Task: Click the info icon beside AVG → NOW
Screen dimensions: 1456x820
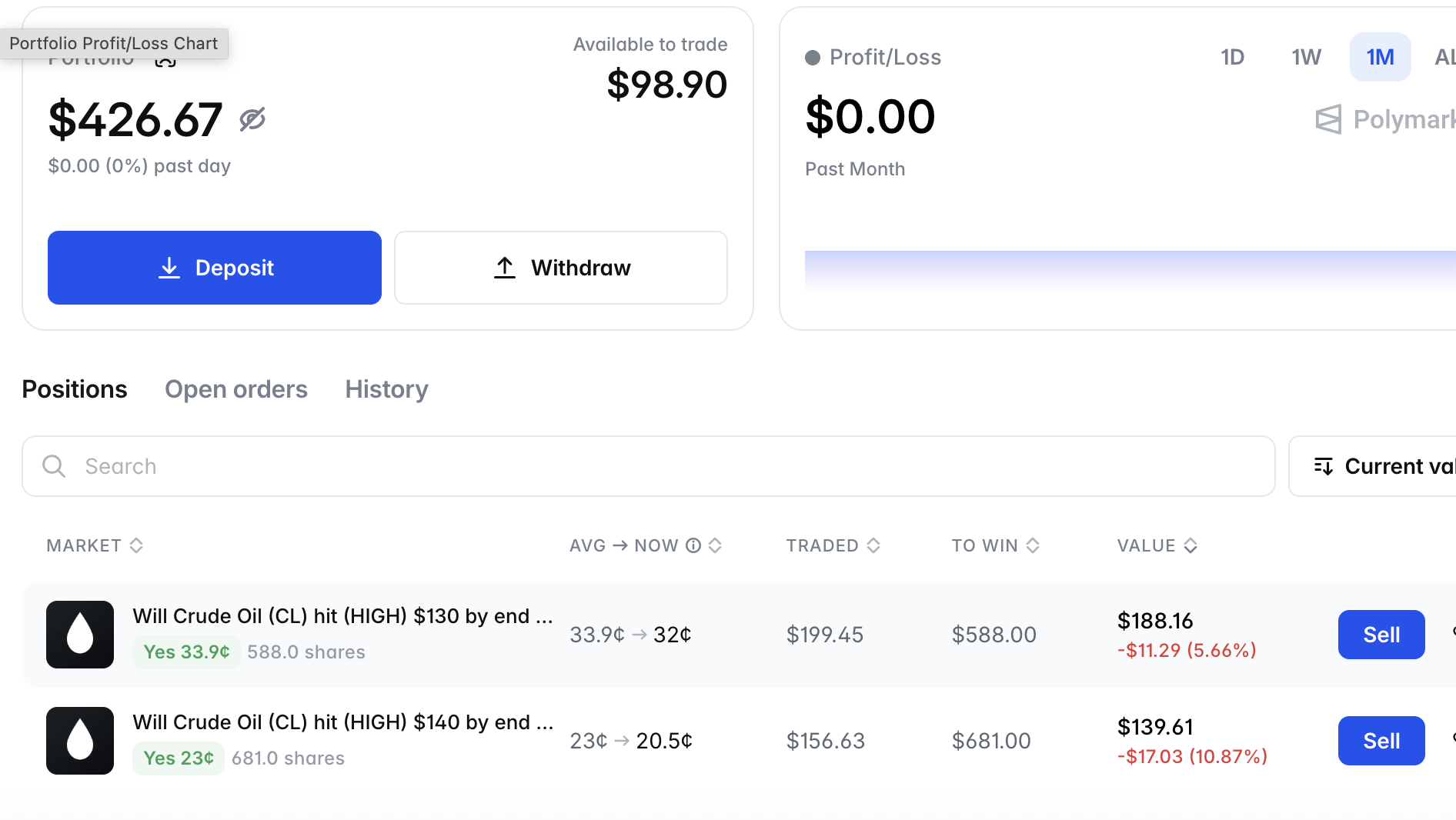Action: pyautogui.click(x=693, y=545)
